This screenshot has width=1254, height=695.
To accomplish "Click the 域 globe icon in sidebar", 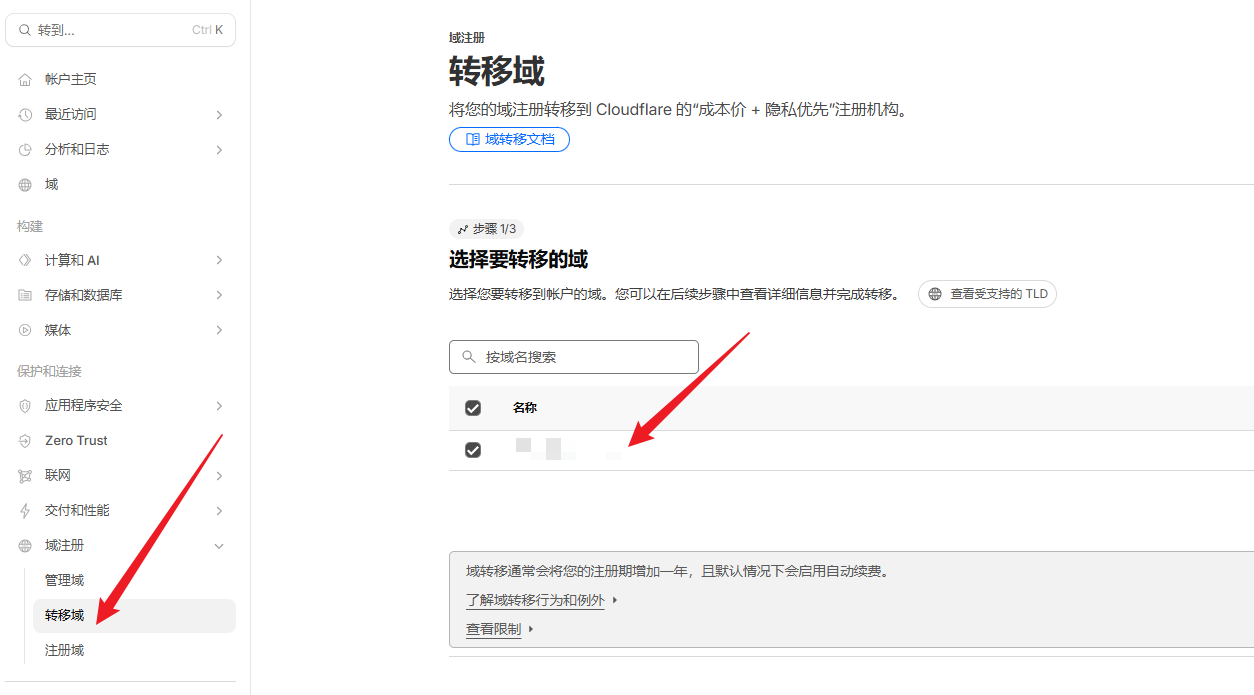I will click(x=25, y=184).
